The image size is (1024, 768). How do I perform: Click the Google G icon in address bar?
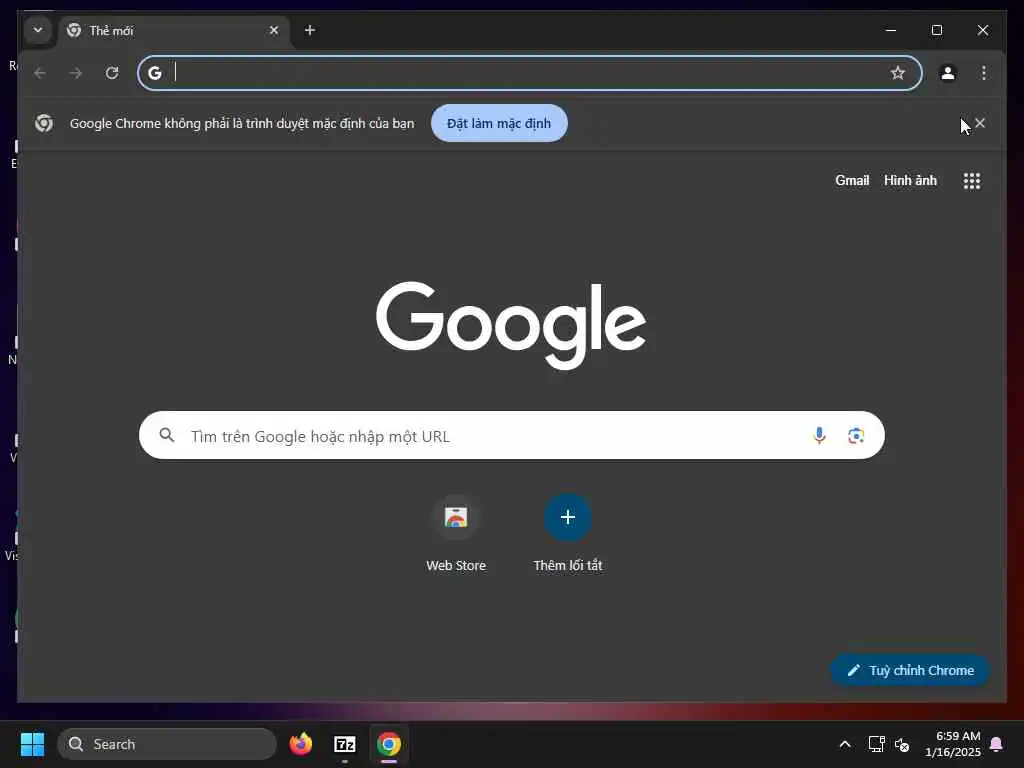point(155,73)
